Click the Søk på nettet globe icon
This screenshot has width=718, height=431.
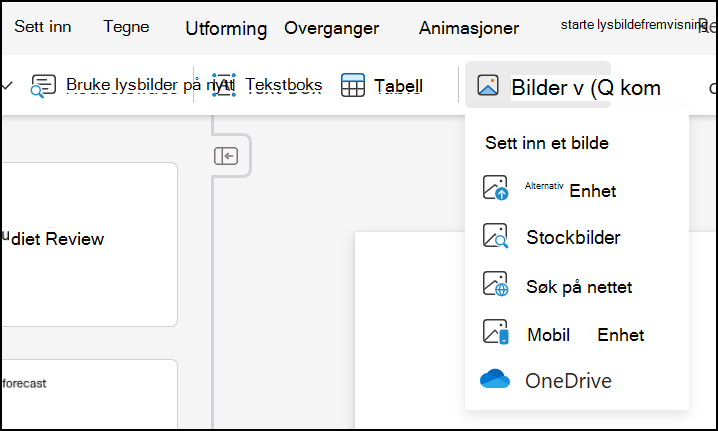click(x=495, y=284)
